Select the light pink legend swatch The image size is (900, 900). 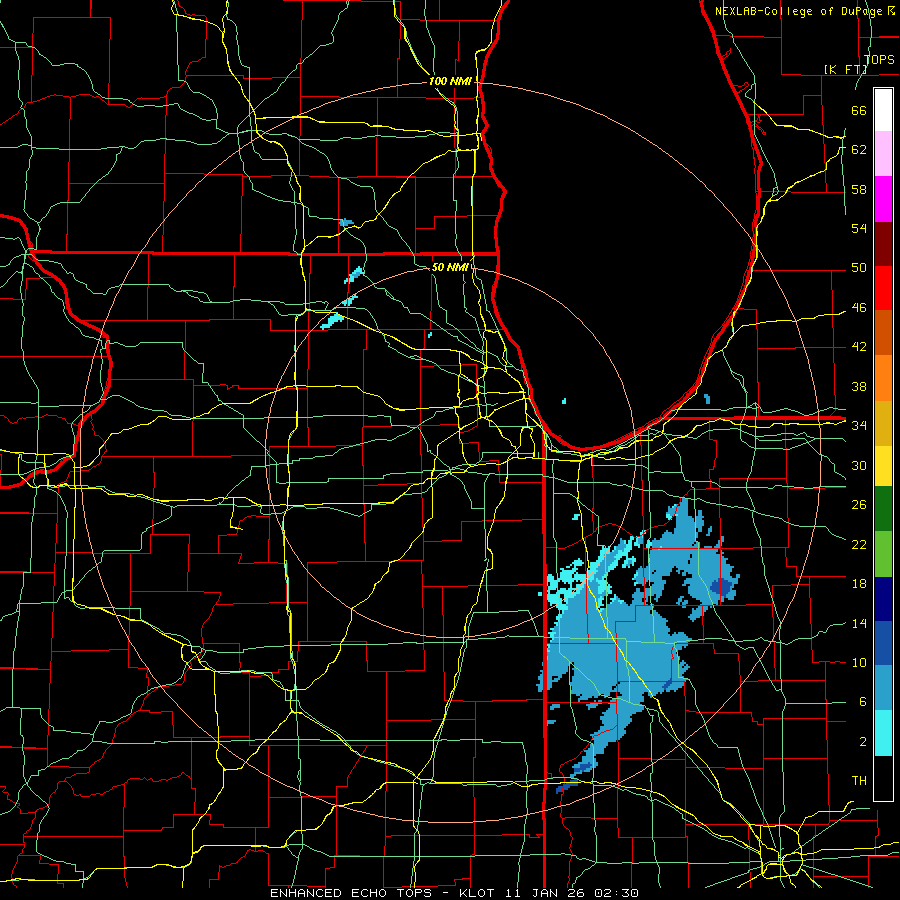tap(883, 153)
